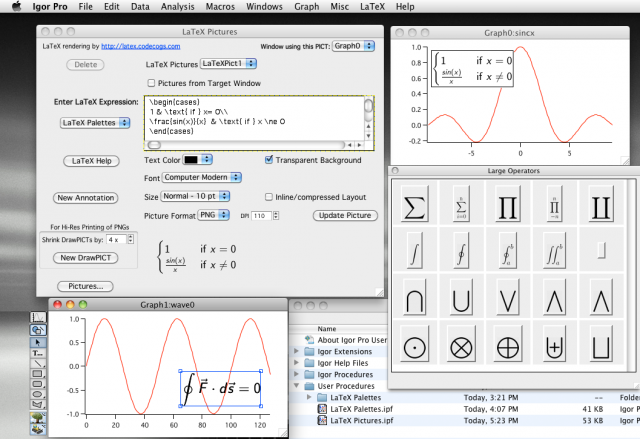Image resolution: width=640 pixels, height=439 pixels.
Task: Adjust the Shrink DrawPICTs stepper
Action: [131, 239]
